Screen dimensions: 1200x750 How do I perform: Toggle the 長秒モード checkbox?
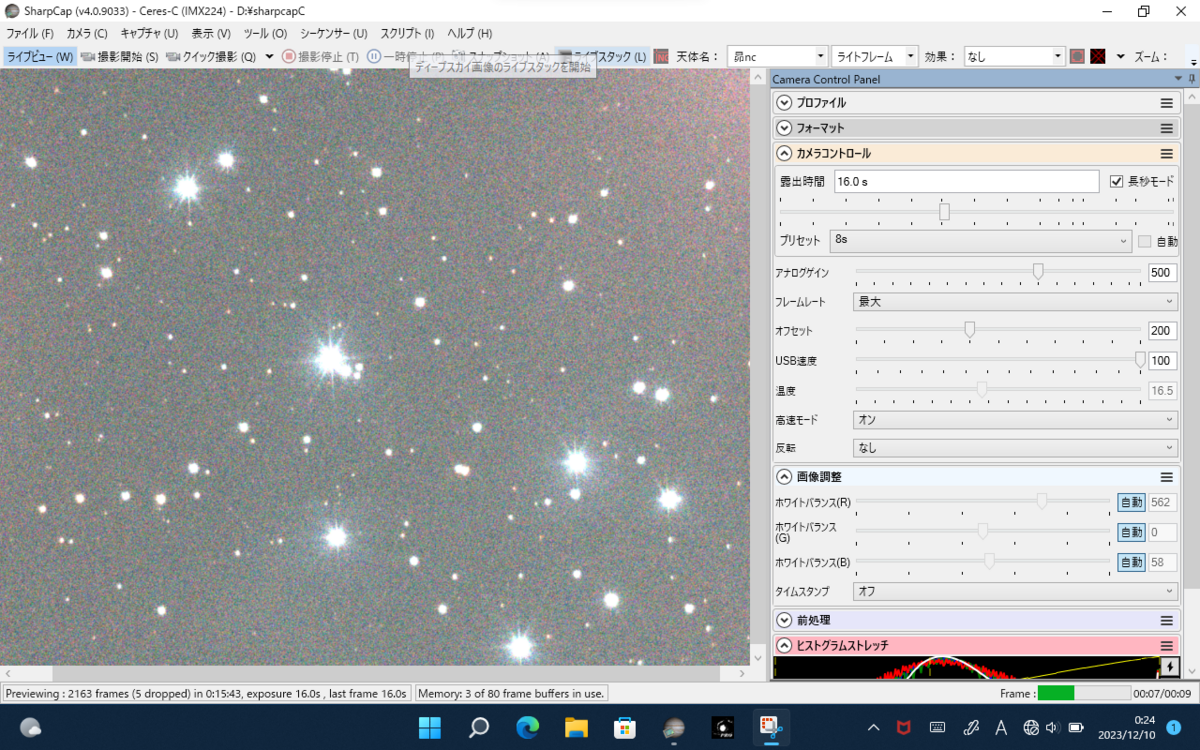coord(1118,181)
